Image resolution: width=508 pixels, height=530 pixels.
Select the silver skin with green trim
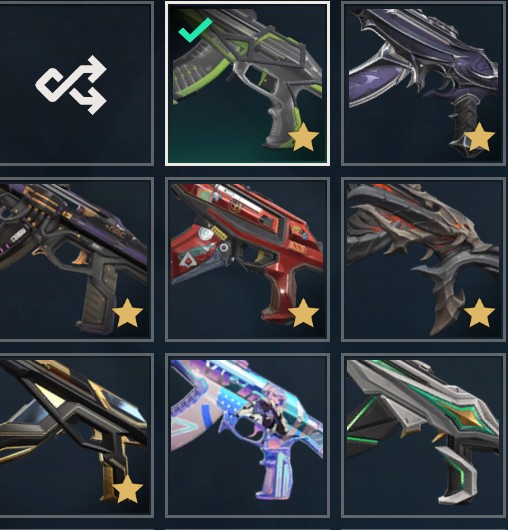pos(424,436)
